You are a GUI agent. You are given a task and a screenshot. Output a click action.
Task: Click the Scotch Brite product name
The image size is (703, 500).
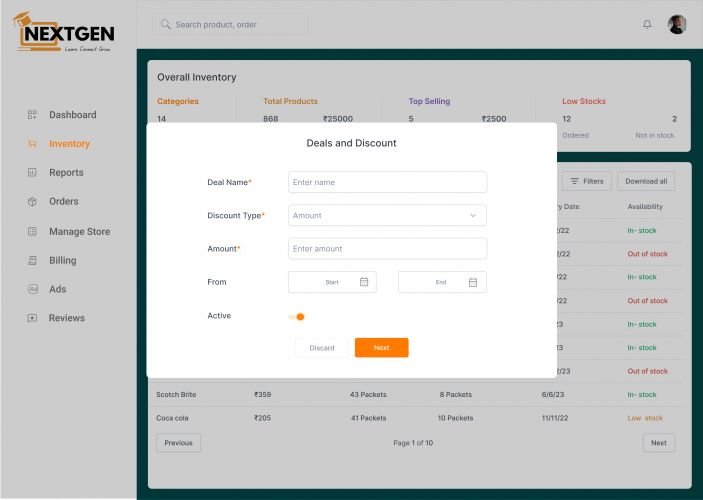[176, 395]
